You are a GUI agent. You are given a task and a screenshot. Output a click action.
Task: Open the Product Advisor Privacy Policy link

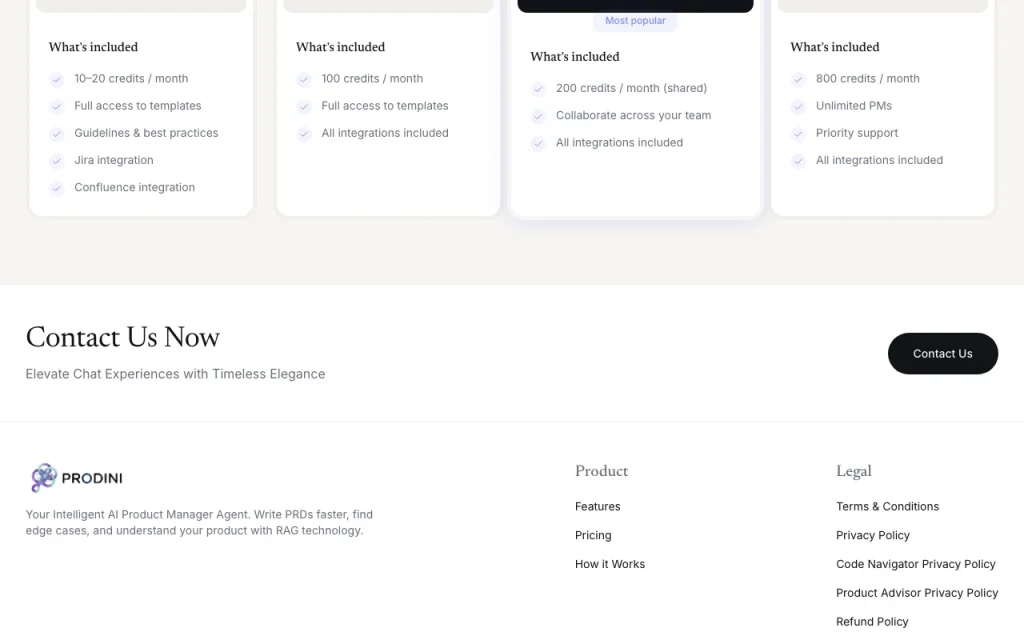pos(917,592)
